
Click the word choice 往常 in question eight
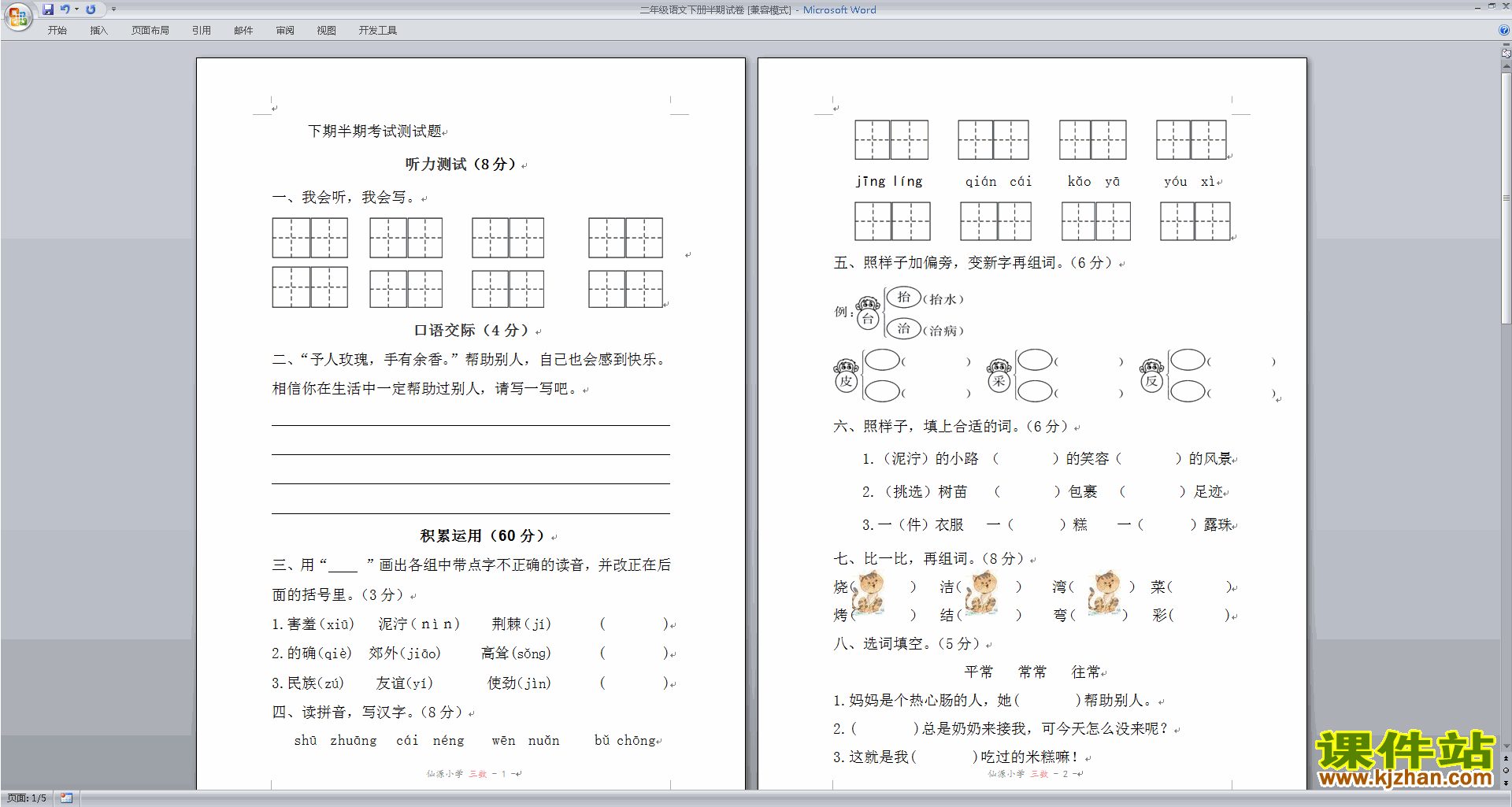(x=1086, y=672)
